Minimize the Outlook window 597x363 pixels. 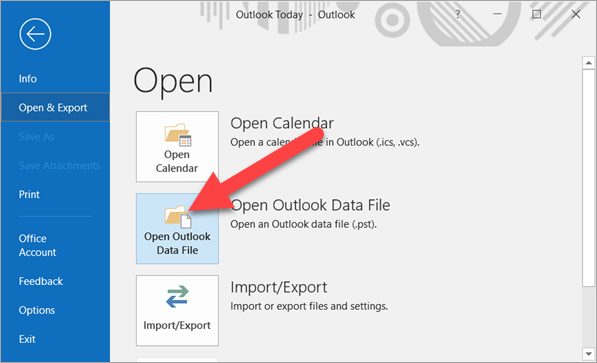[497, 14]
